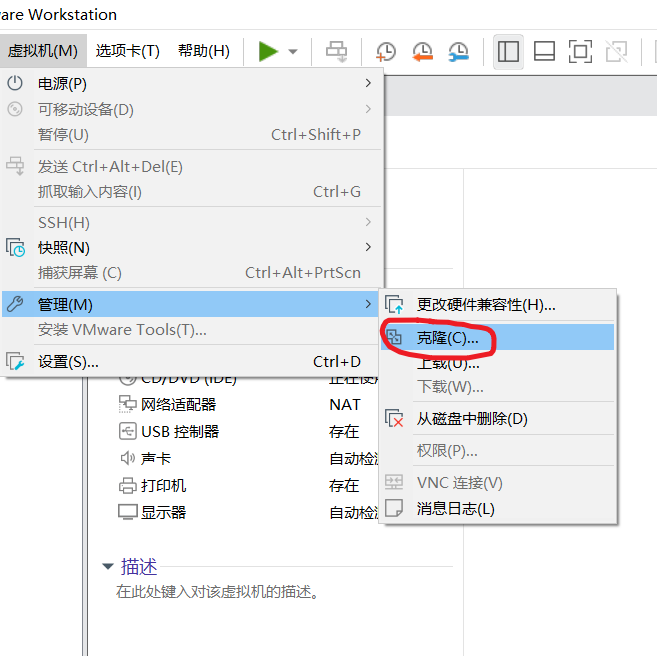
Task: Select 权限(P)... submenu entry
Action: [x=497, y=451]
